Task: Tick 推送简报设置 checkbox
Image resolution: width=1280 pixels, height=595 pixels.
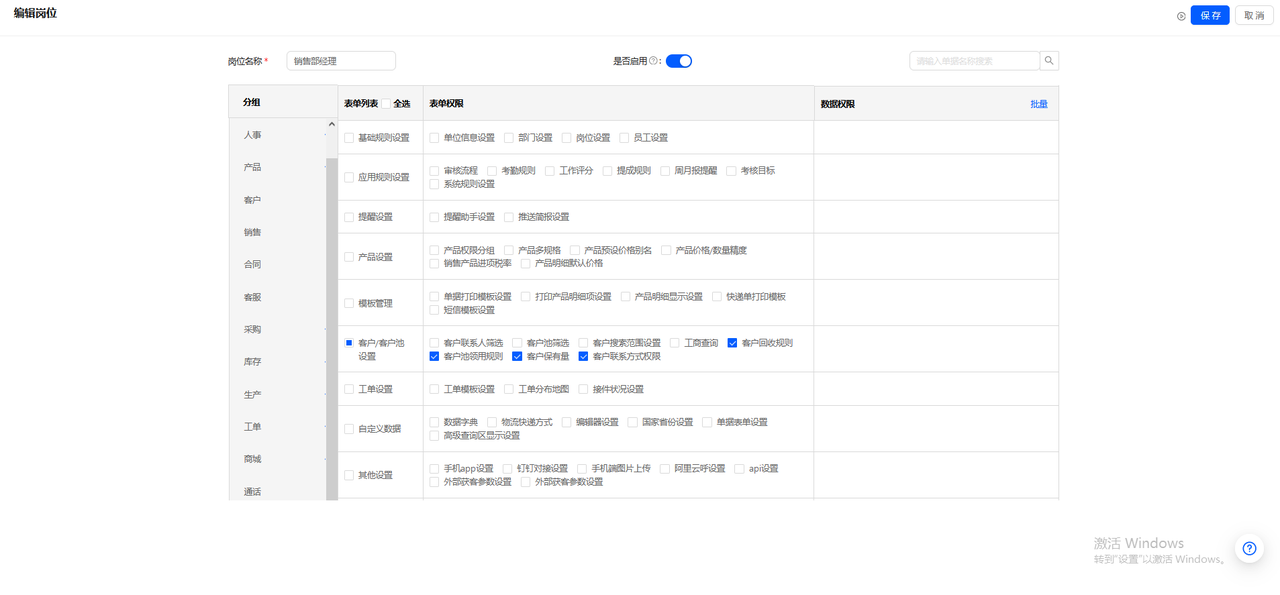Action: pyautogui.click(x=509, y=217)
